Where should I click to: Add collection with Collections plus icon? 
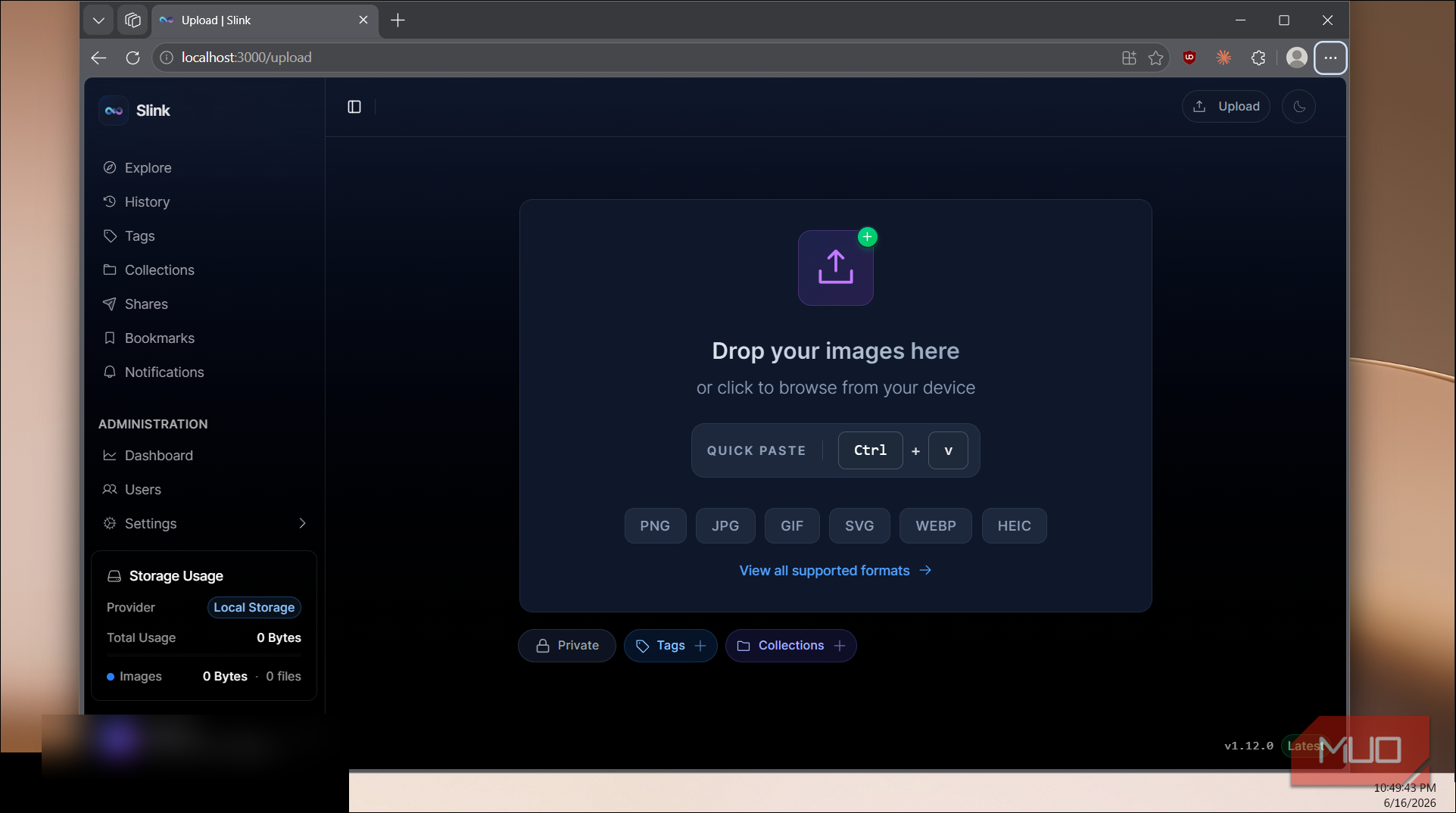840,646
